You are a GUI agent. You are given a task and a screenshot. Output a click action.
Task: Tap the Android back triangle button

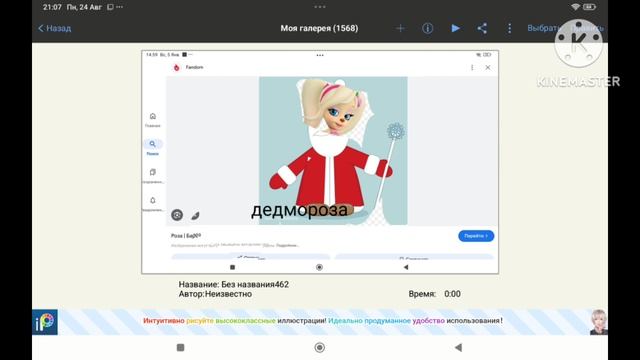(458, 347)
